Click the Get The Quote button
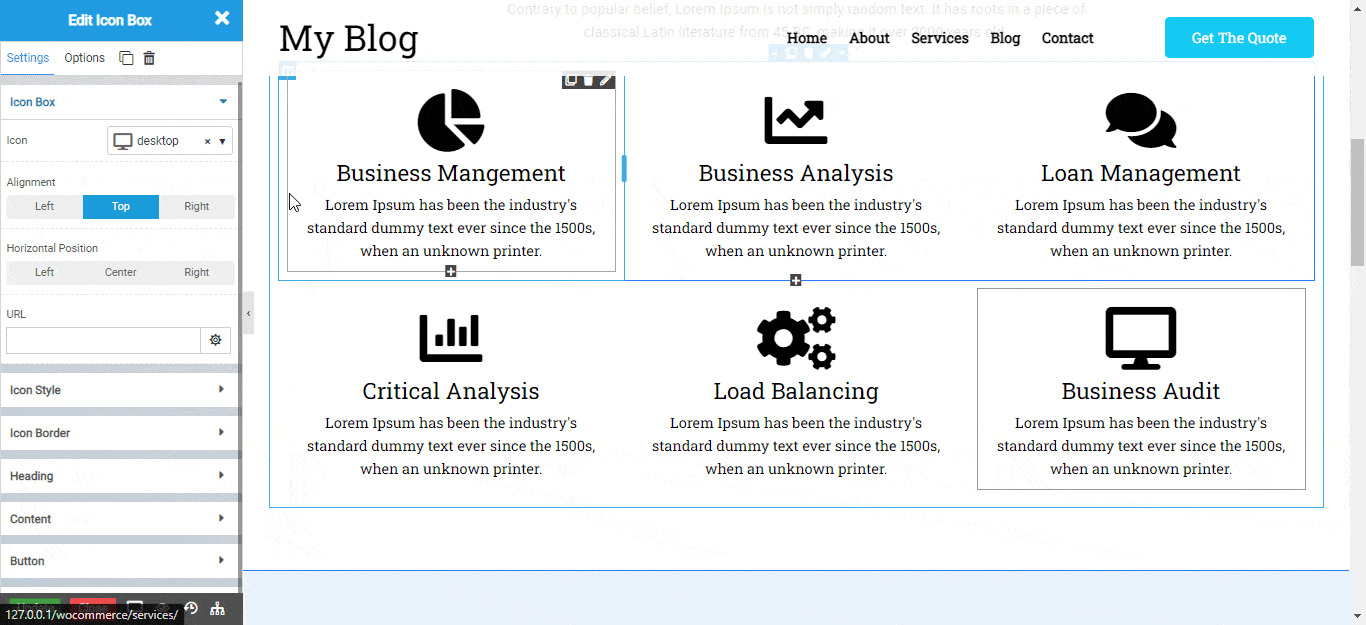Viewport: 1366px width, 625px height. tap(1239, 38)
